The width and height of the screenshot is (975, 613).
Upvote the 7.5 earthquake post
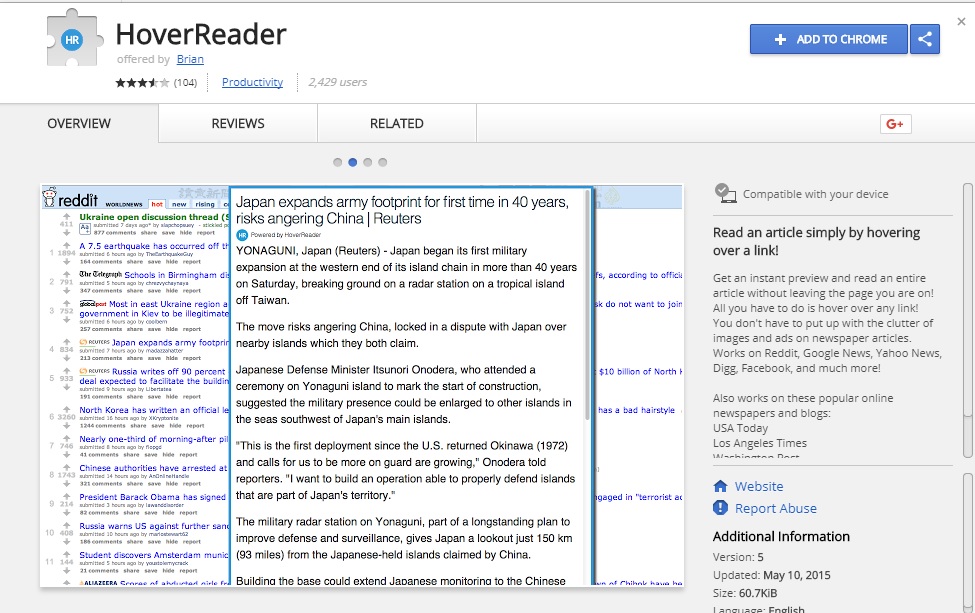[67, 244]
